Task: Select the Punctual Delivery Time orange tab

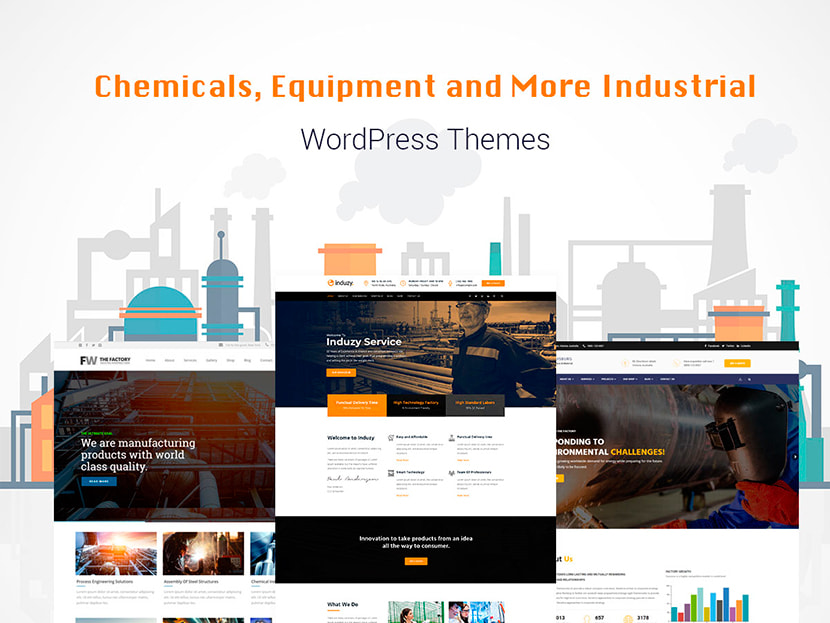Action: click(357, 405)
